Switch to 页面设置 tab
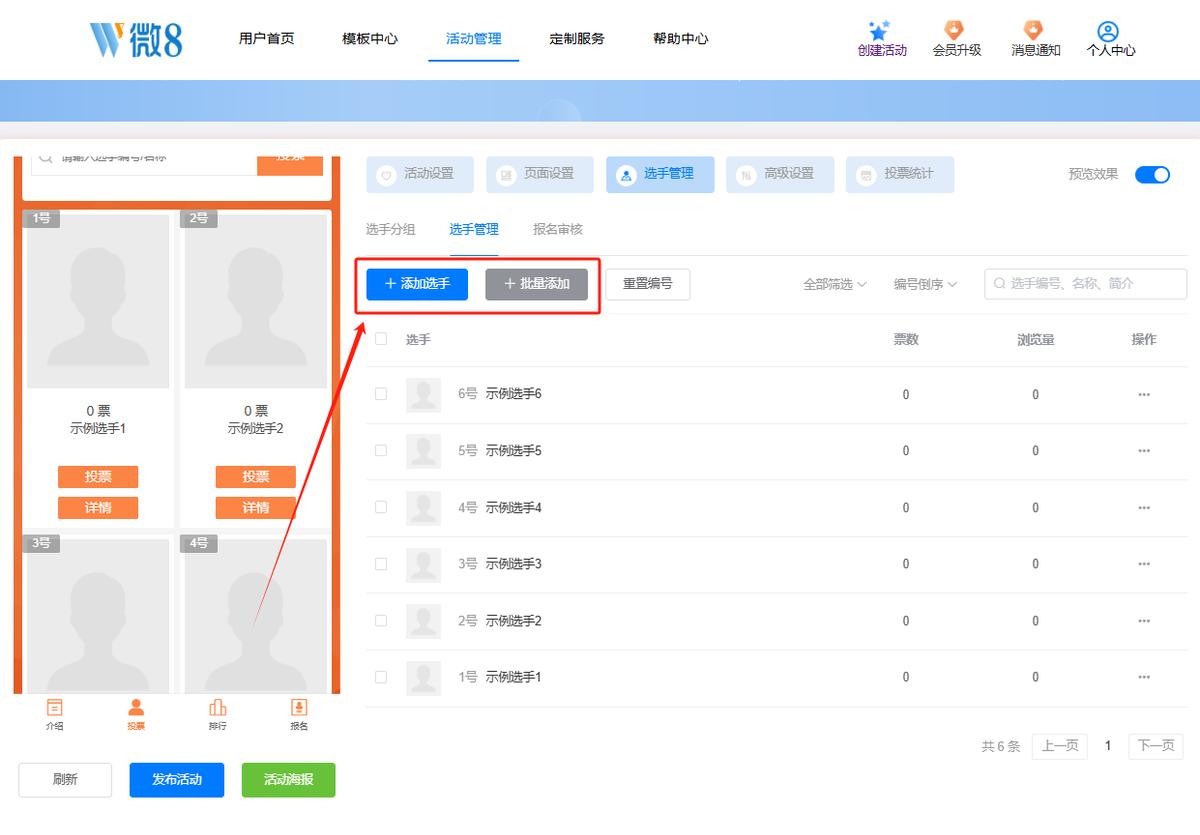Screen dimensions: 1200x835 coord(540,174)
